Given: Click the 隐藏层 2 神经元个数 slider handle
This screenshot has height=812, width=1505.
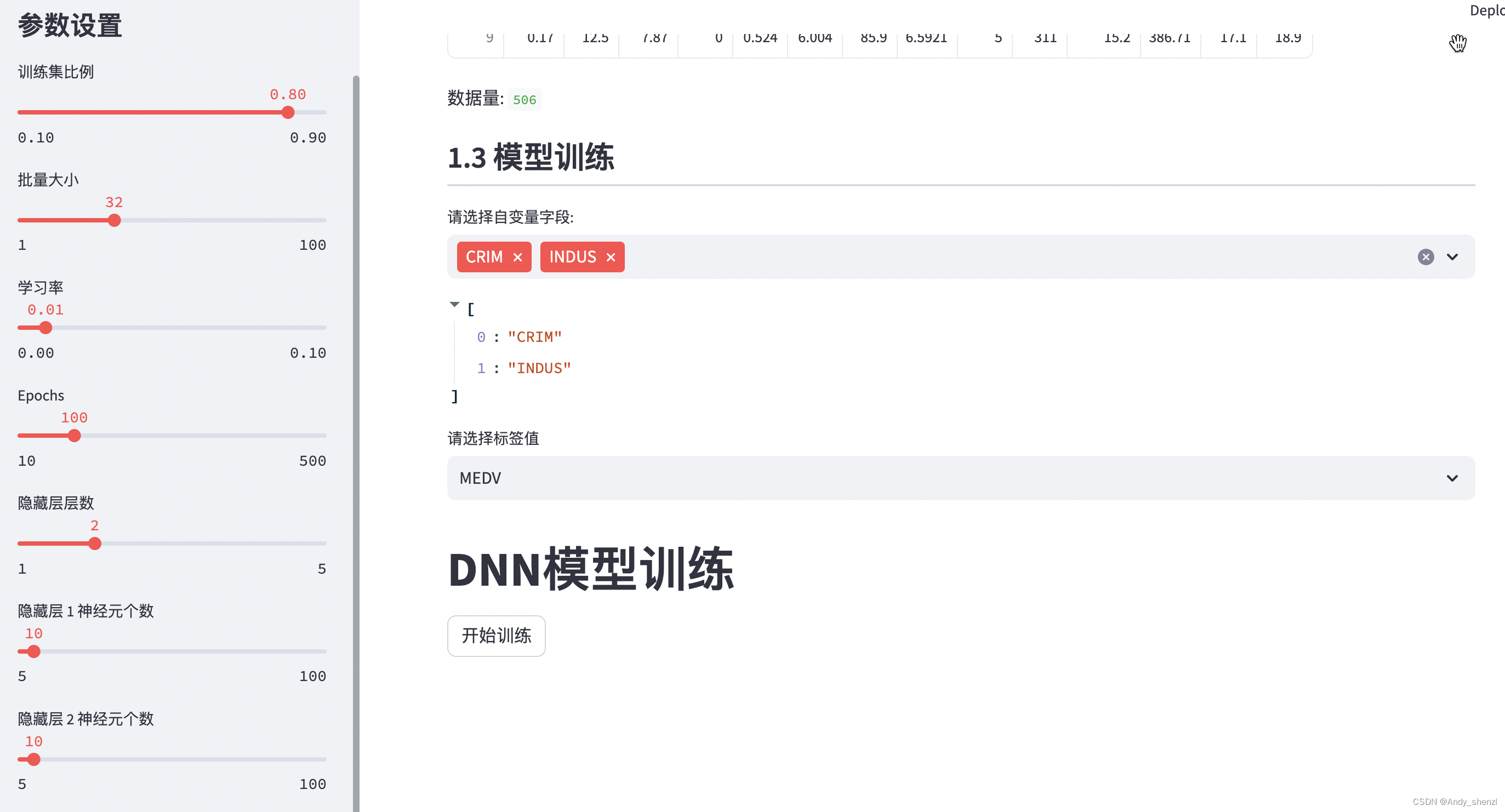Looking at the screenshot, I should 33,759.
